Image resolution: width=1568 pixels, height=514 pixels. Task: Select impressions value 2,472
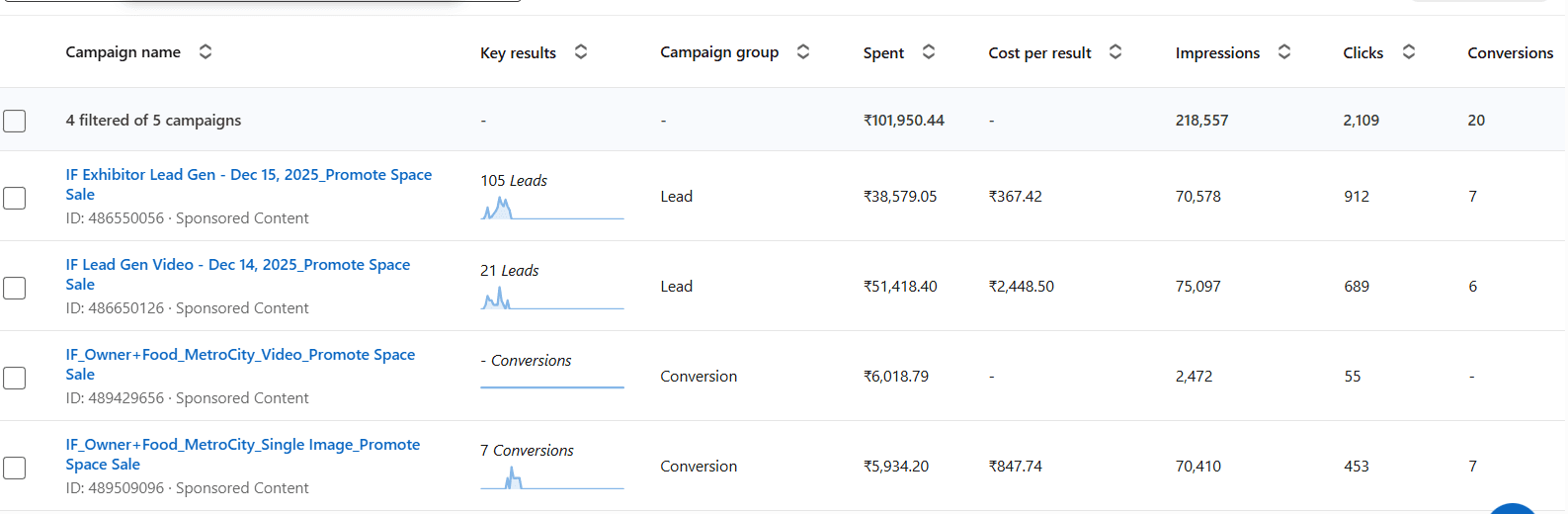click(1194, 377)
